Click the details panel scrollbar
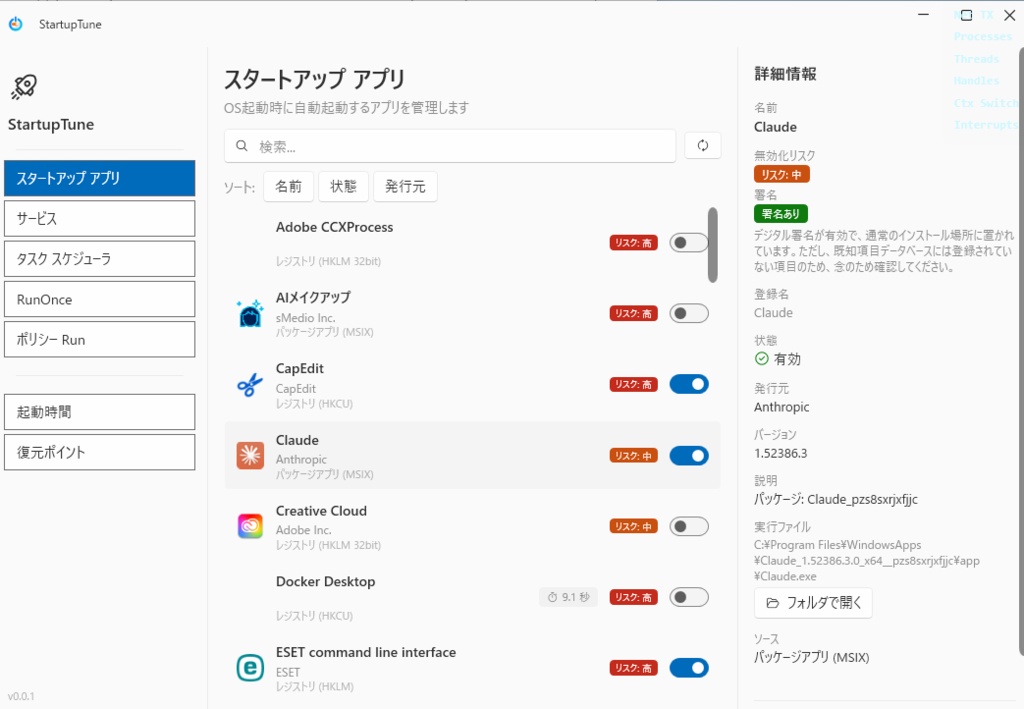Screen dimensions: 1024x709 click(x=1021, y=351)
